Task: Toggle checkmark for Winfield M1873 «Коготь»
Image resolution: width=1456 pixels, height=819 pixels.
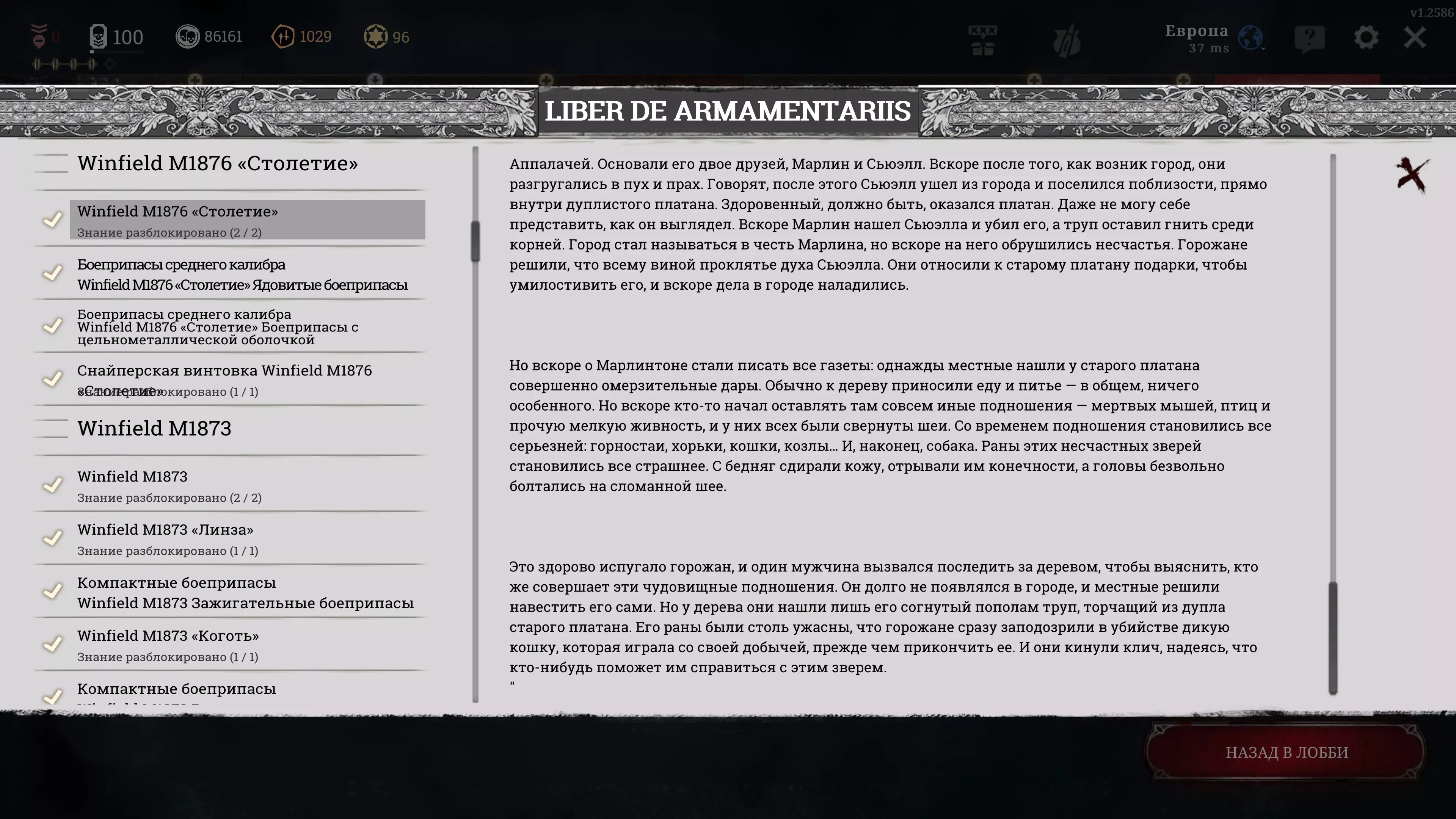Action: (x=53, y=644)
